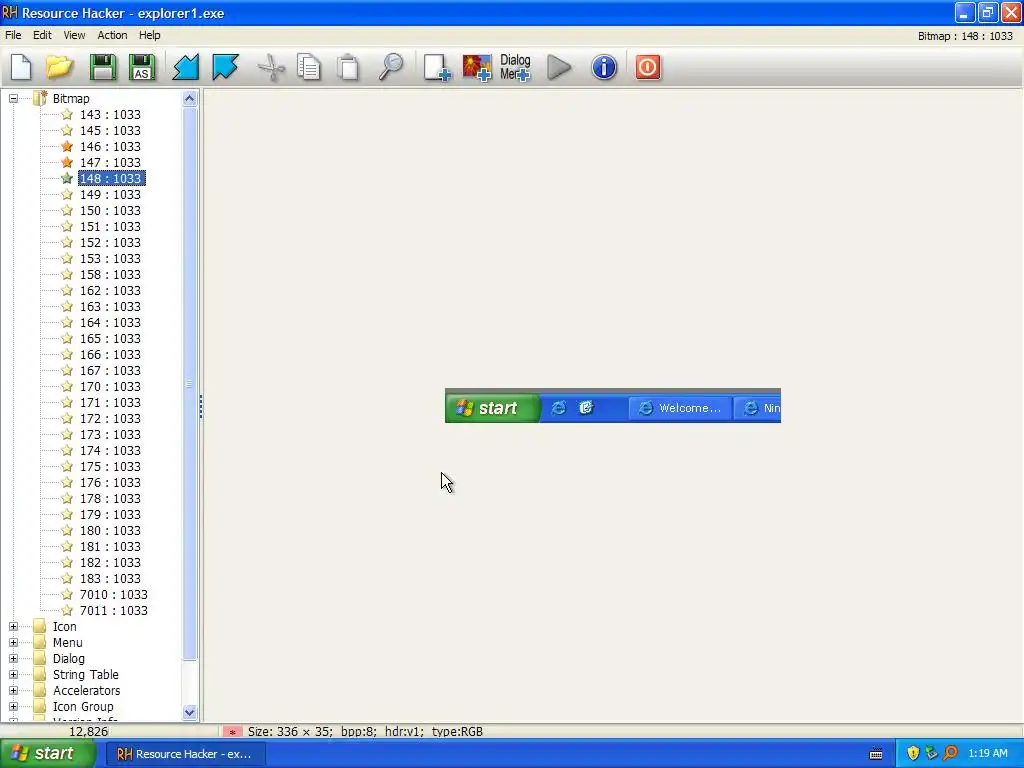The width and height of the screenshot is (1024, 768).
Task: Click the tree scrollbar up arrow
Action: pos(189,99)
